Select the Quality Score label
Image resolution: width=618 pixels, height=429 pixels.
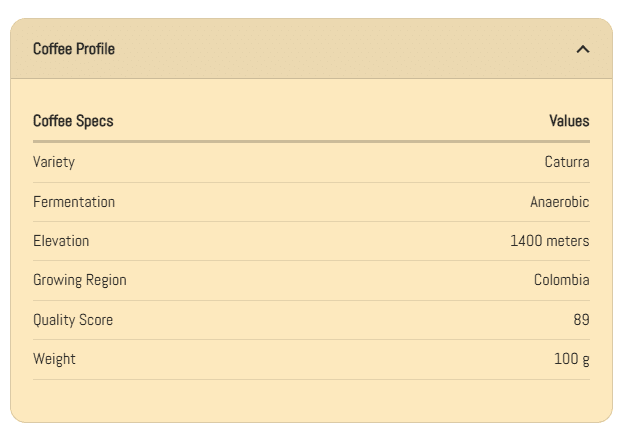pyautogui.click(x=73, y=320)
